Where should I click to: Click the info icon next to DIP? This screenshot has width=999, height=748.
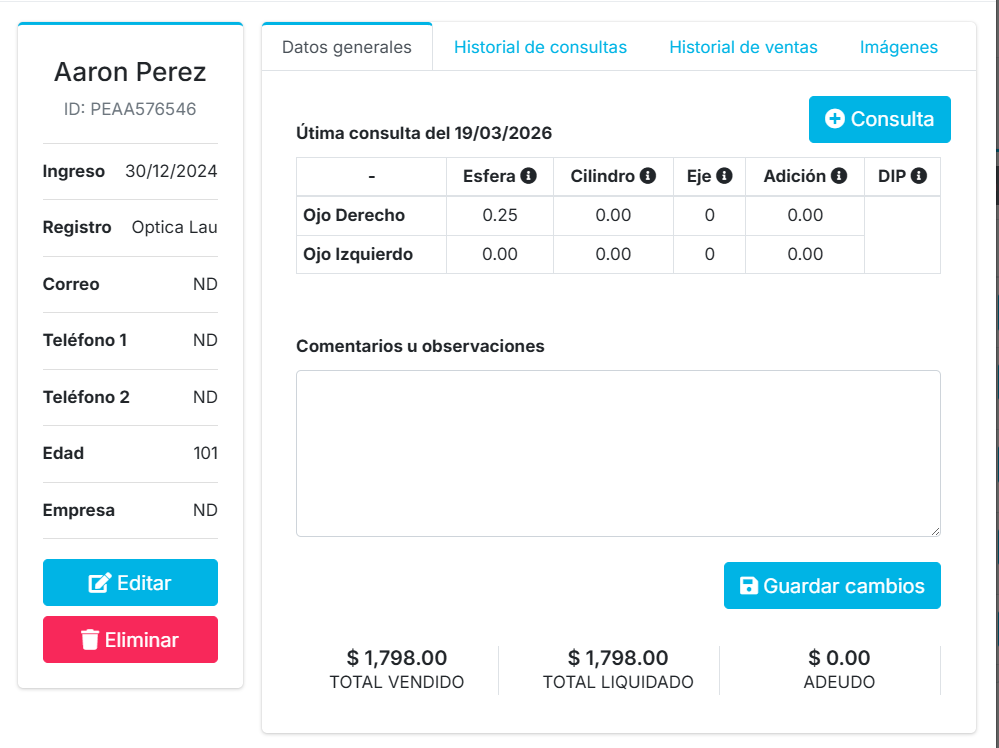point(918,176)
